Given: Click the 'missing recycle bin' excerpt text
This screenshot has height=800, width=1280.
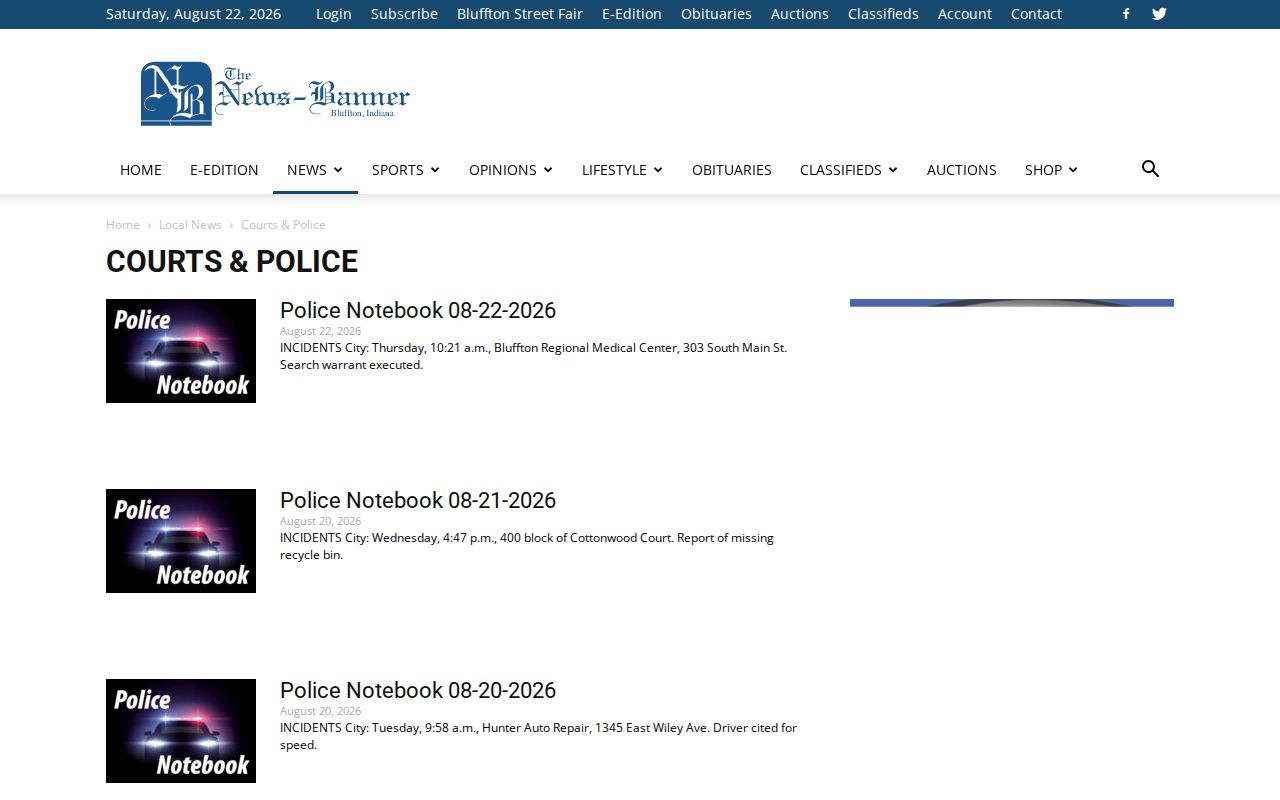Looking at the screenshot, I should click(x=542, y=546).
